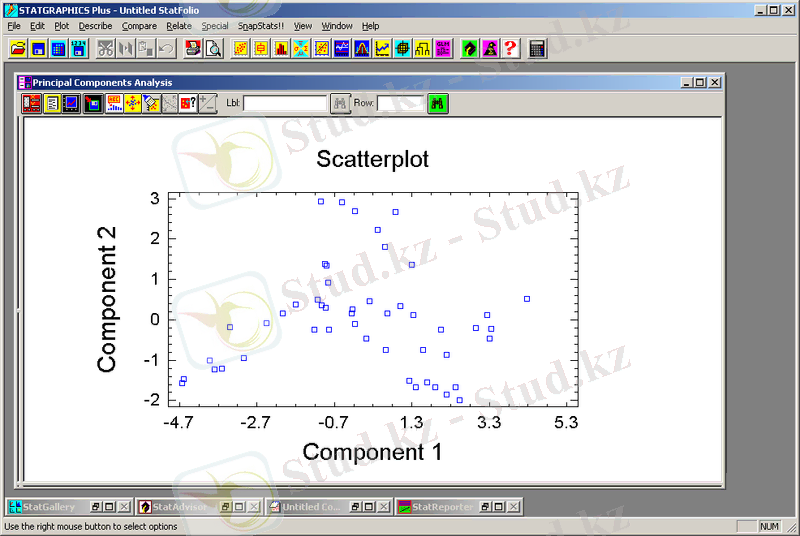Click the green binoculars locate-row icon
Screen dimensions: 800x536
pos(437,103)
